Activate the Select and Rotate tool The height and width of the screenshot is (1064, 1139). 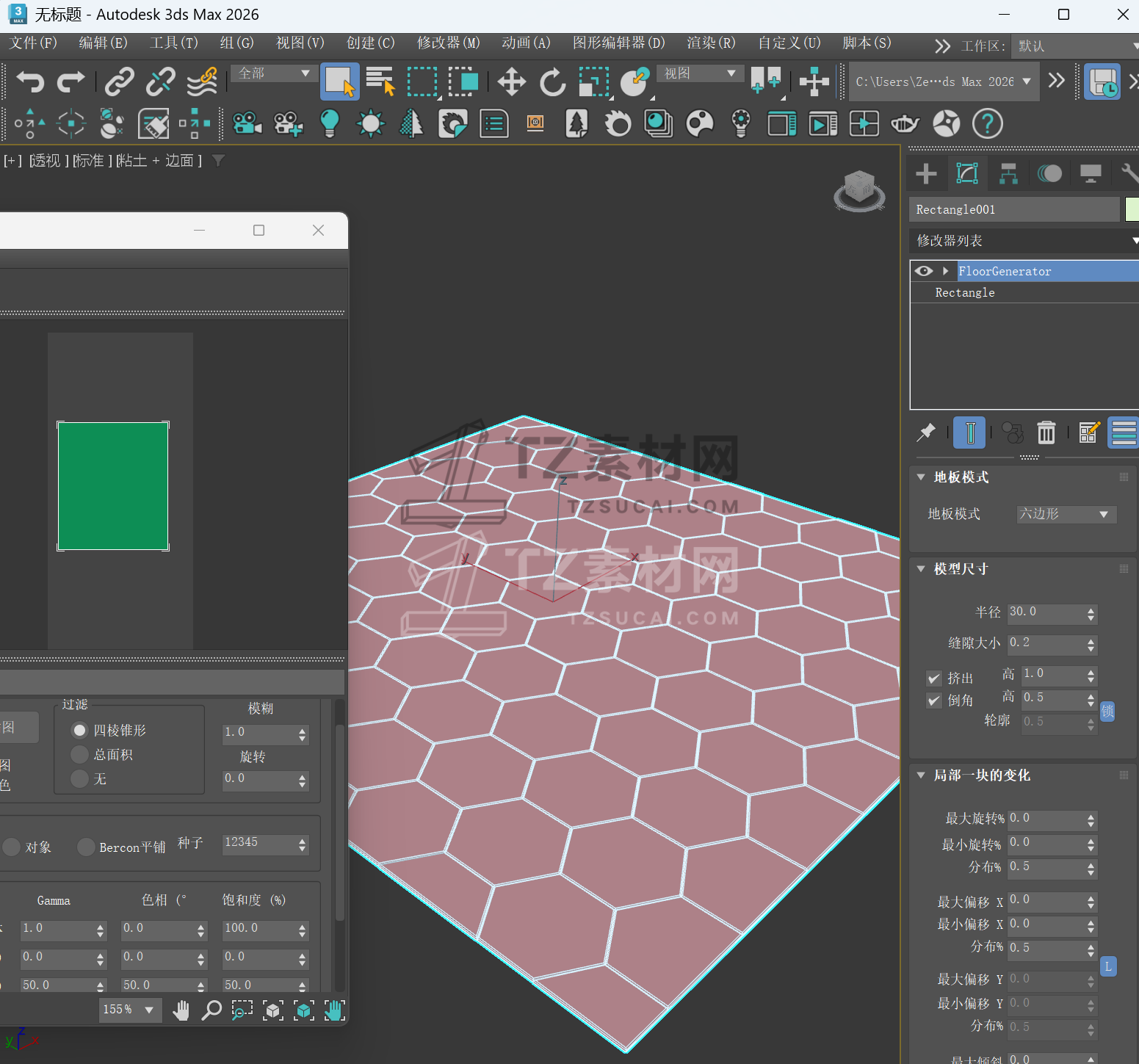[552, 82]
